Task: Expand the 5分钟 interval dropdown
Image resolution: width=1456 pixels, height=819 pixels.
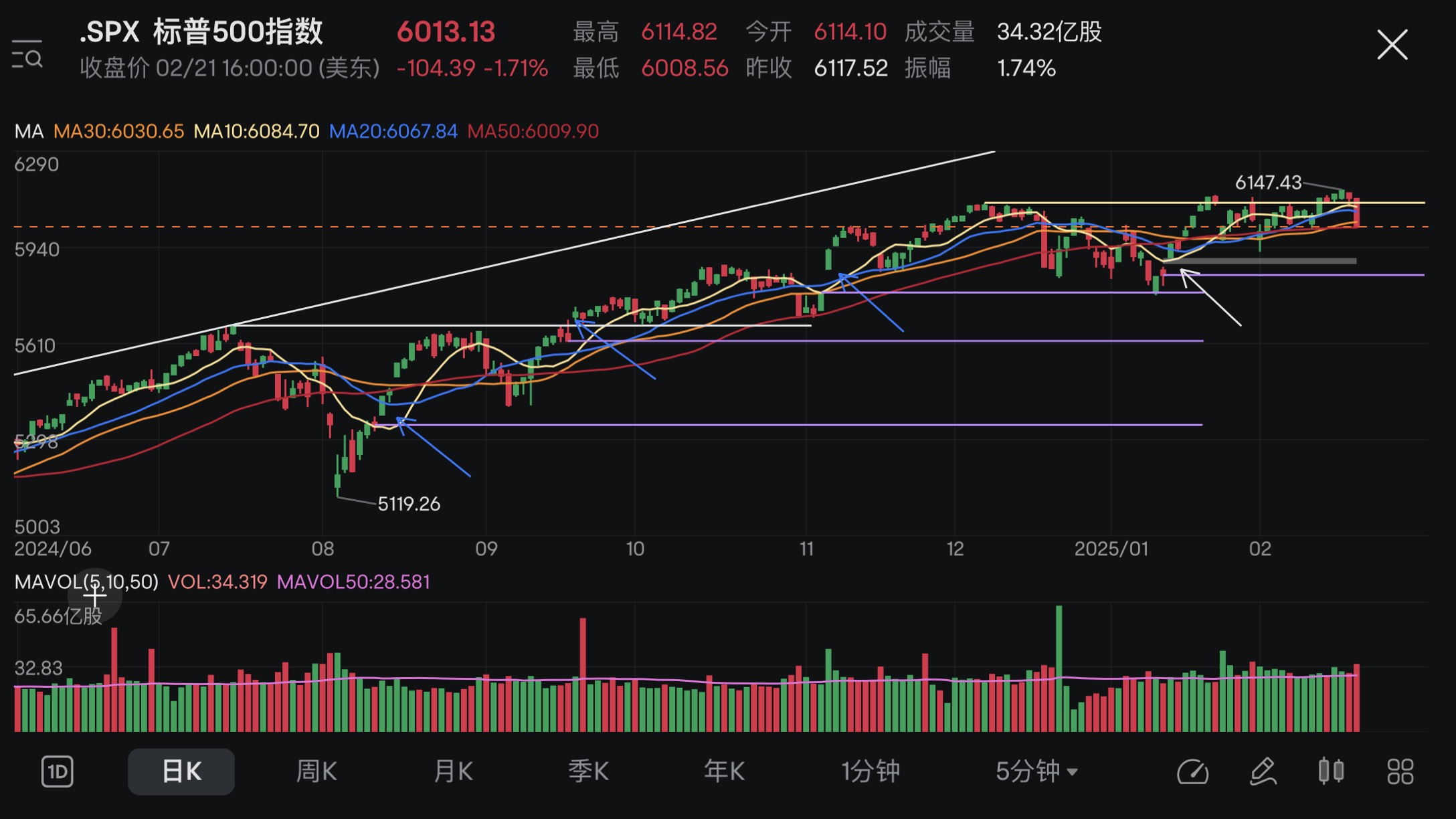Action: tap(1036, 771)
